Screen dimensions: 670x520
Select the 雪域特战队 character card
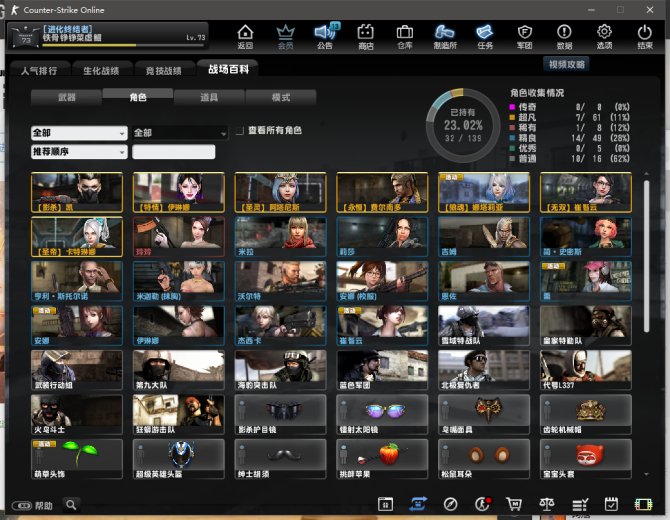(484, 326)
